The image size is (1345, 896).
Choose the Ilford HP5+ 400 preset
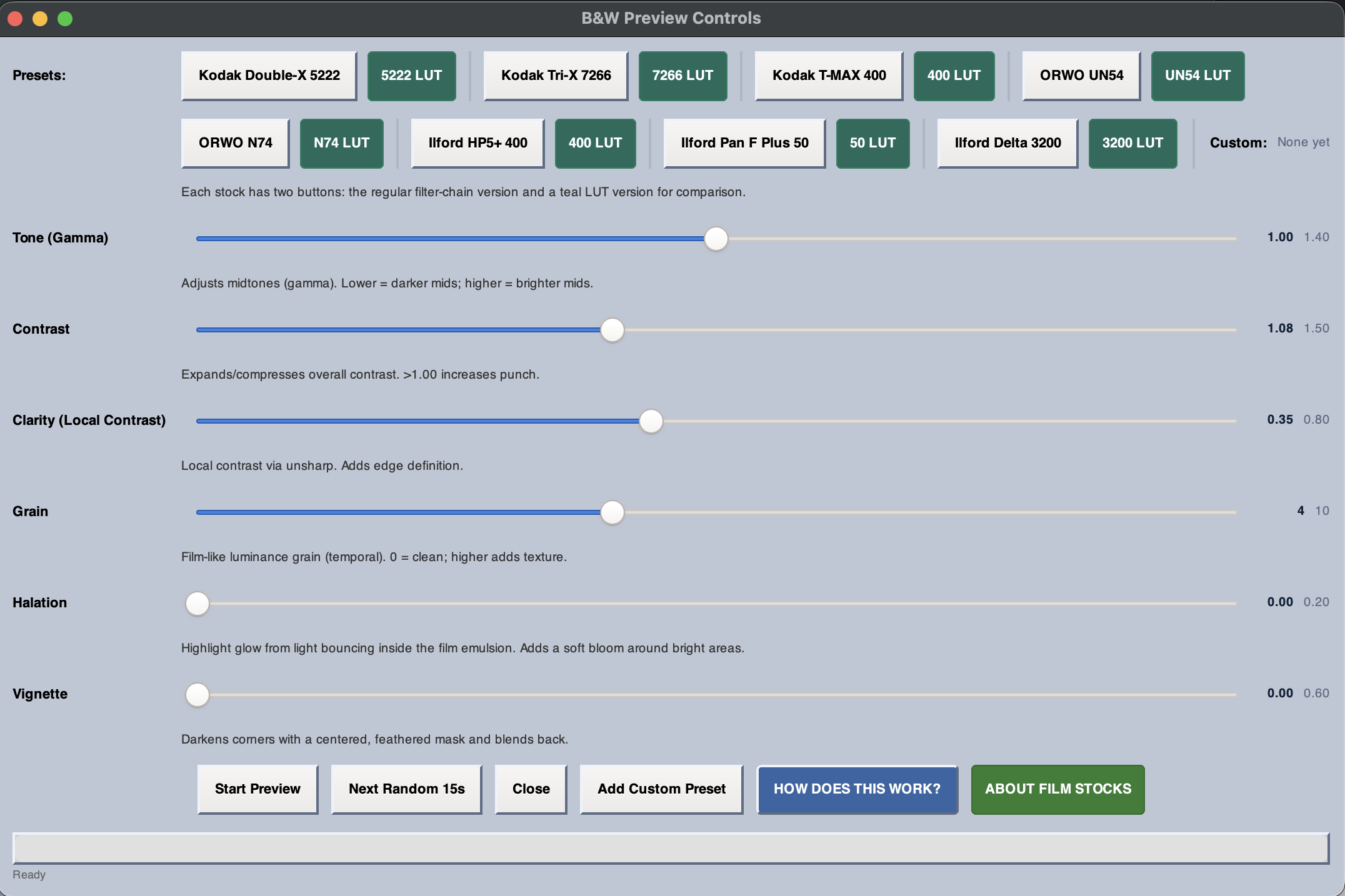(477, 143)
